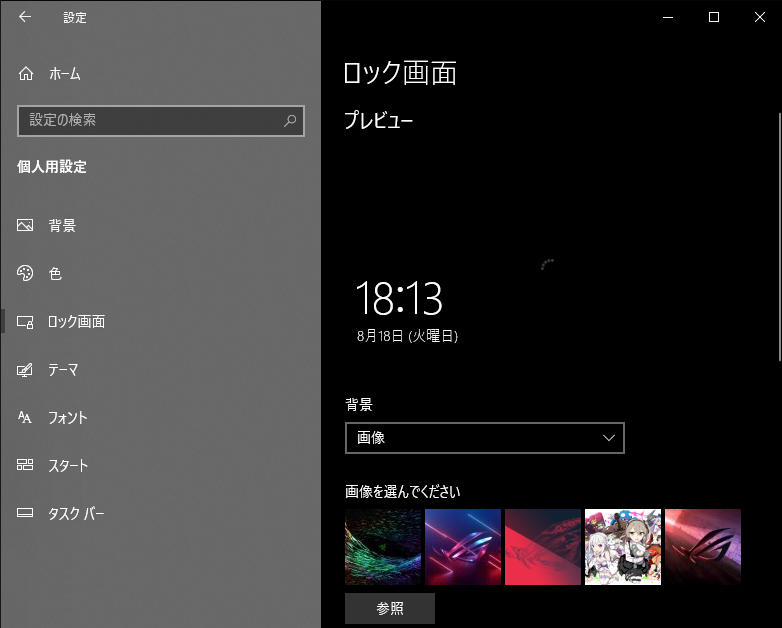Maximize the Settings window

[714, 17]
